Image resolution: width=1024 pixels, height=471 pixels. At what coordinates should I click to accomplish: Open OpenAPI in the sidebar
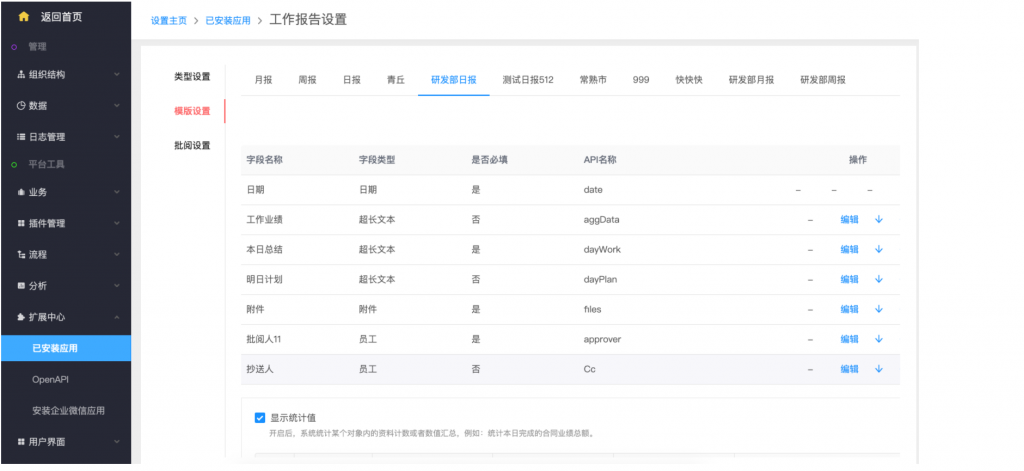click(x=50, y=380)
